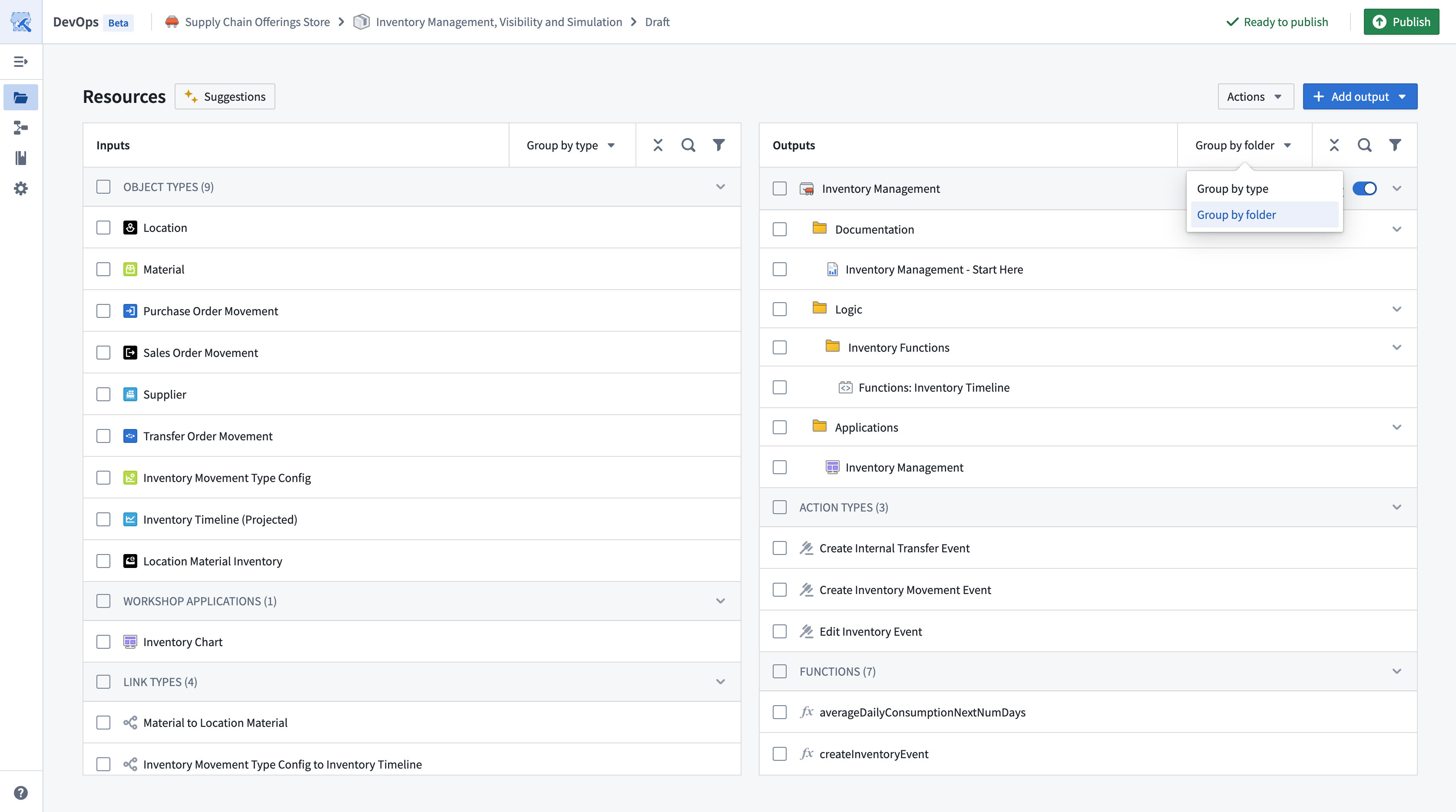
Task: Expand the left sidebar menu
Action: point(21,62)
